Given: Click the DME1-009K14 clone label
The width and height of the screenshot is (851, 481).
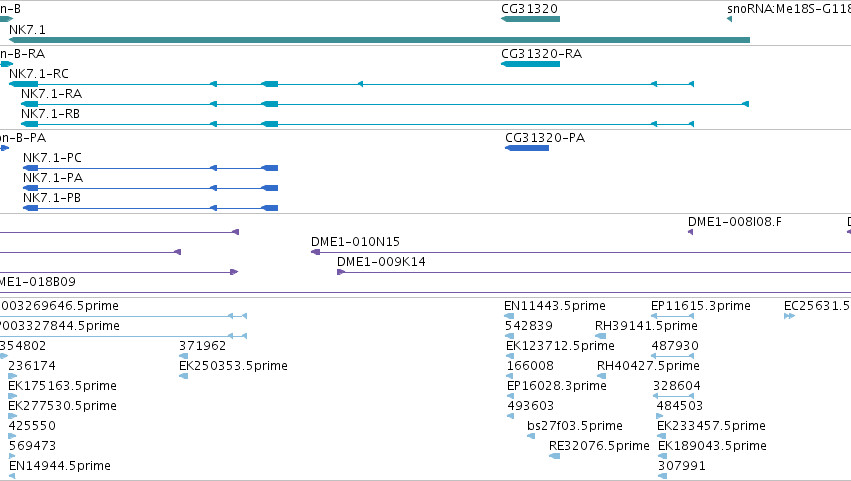Looking at the screenshot, I should click(381, 262).
